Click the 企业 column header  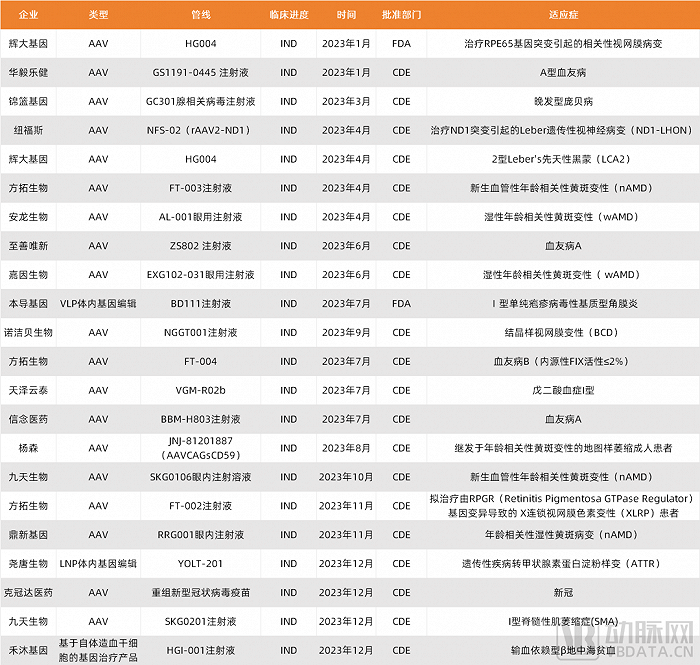[x=28, y=15]
